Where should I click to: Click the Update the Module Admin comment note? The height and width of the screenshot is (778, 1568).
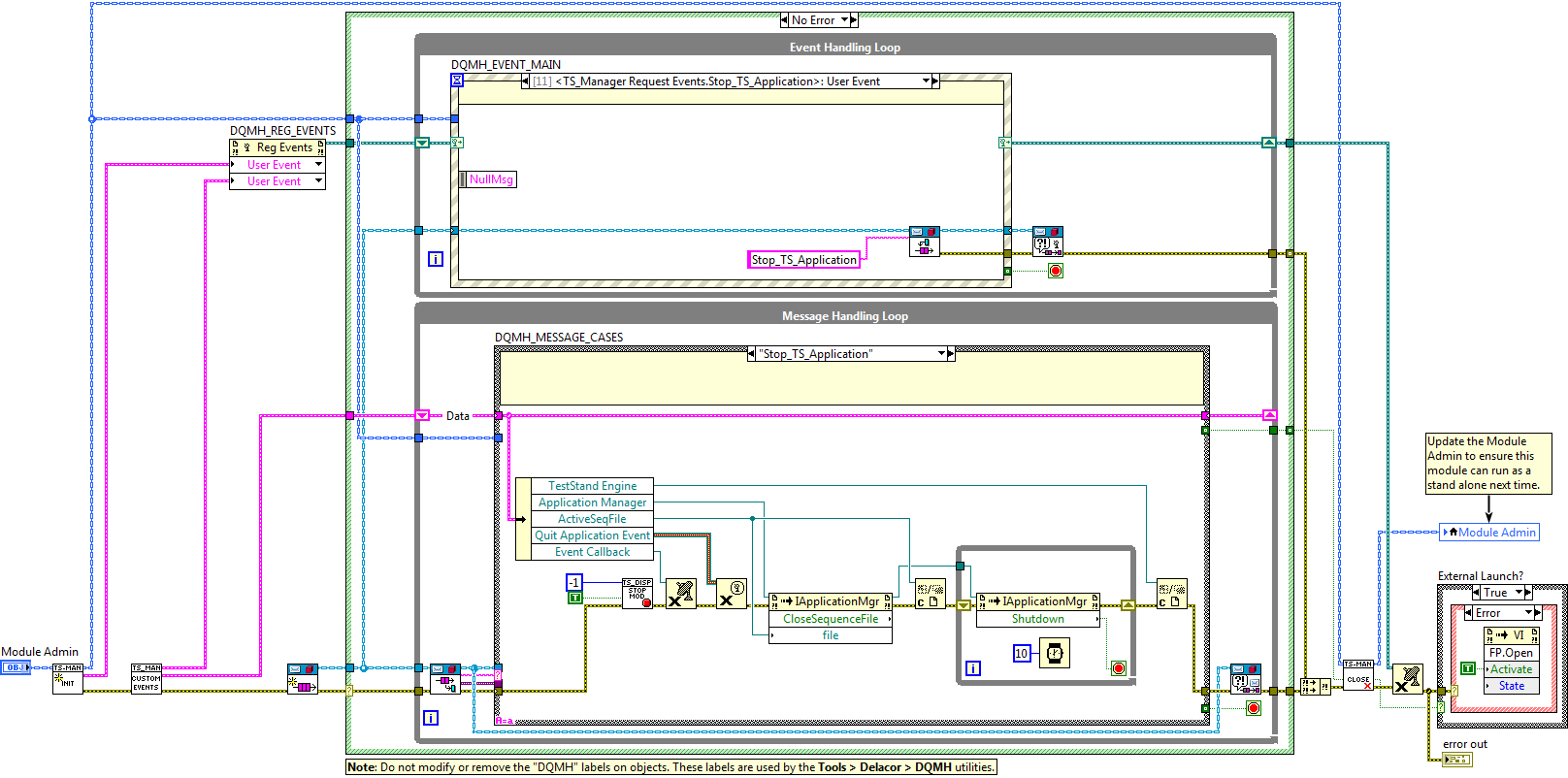click(1488, 463)
